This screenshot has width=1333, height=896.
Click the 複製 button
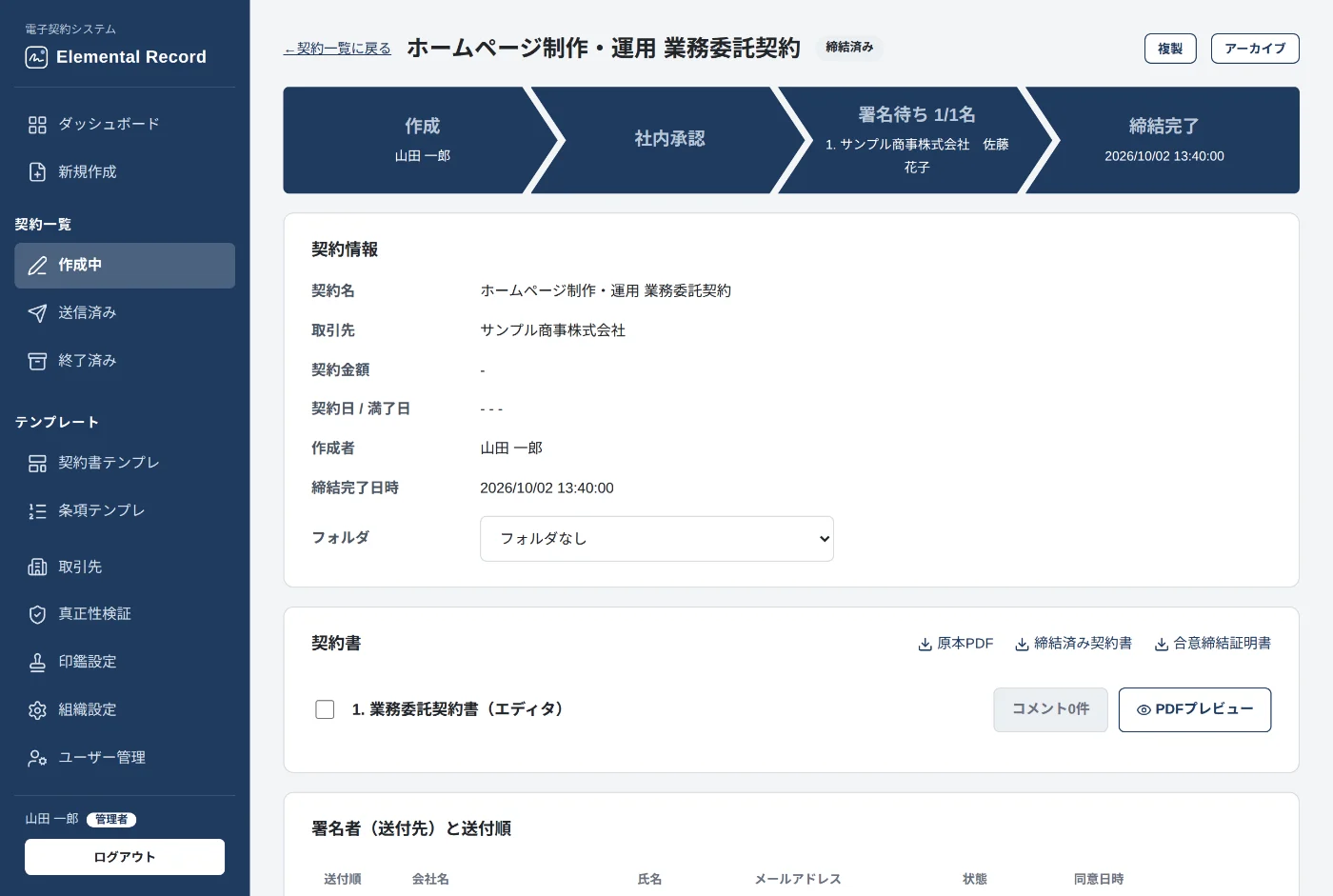1170,49
